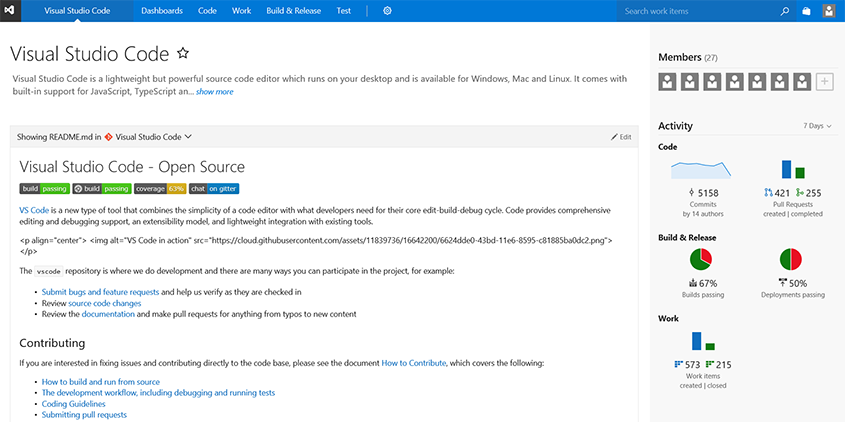Toggle the favorite star for project
This screenshot has height=422, width=845.
click(182, 52)
